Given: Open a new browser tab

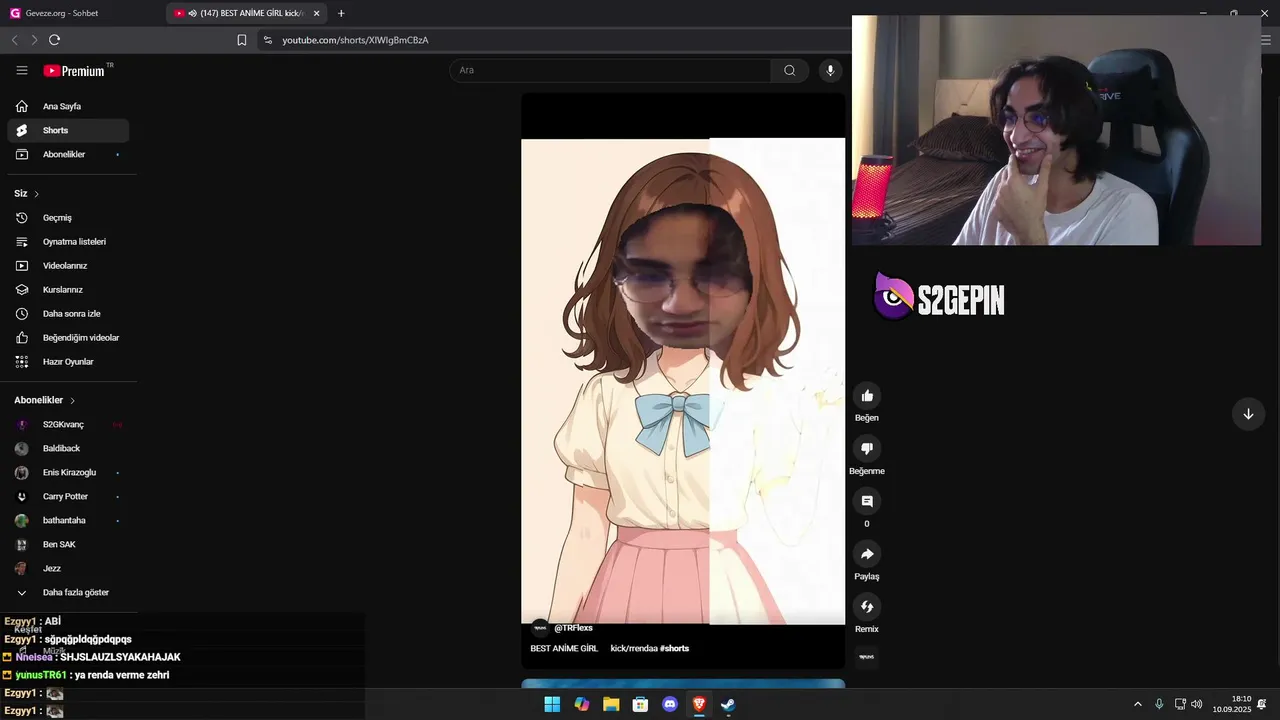Looking at the screenshot, I should click(341, 13).
